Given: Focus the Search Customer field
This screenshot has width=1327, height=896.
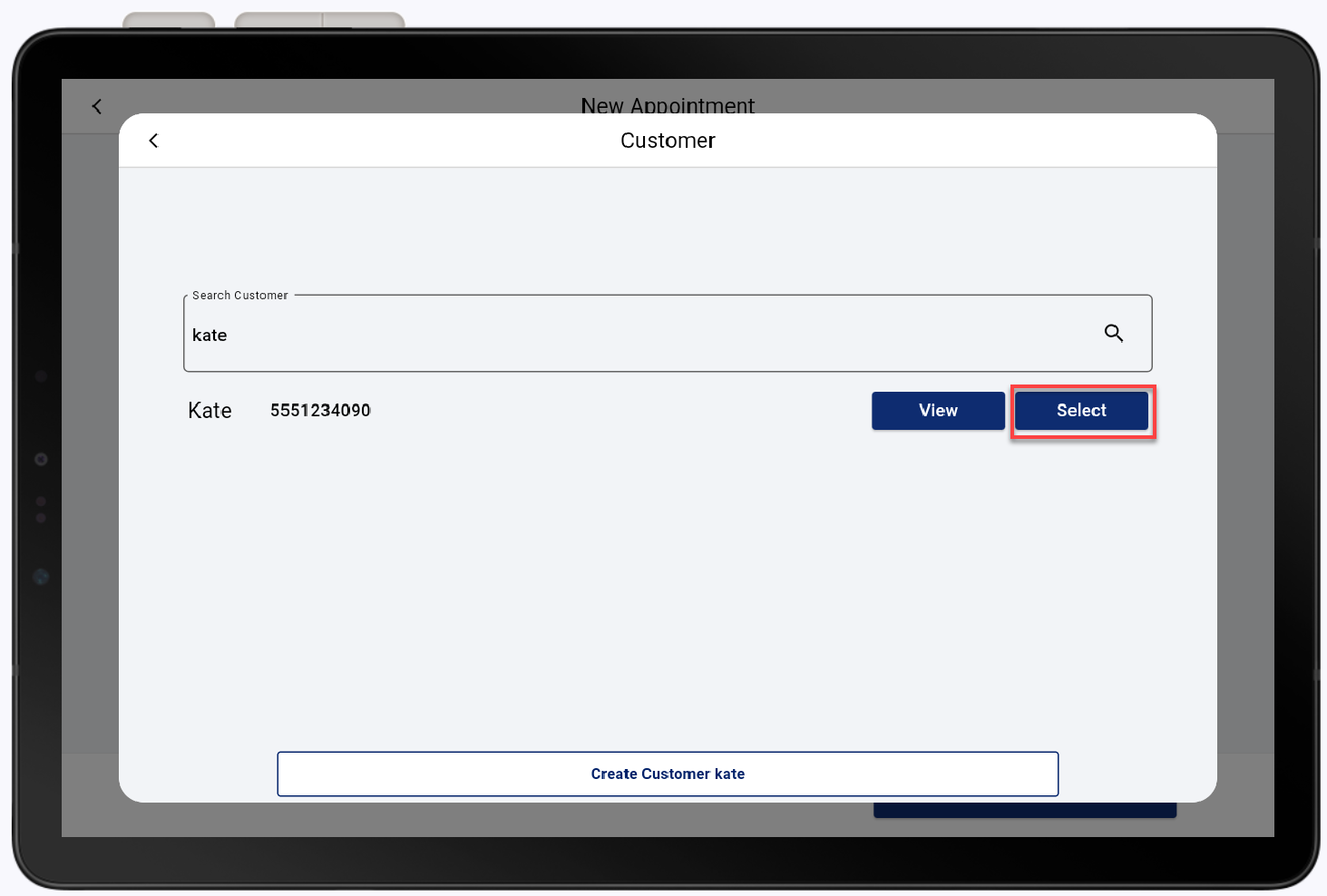Looking at the screenshot, I should pyautogui.click(x=668, y=333).
